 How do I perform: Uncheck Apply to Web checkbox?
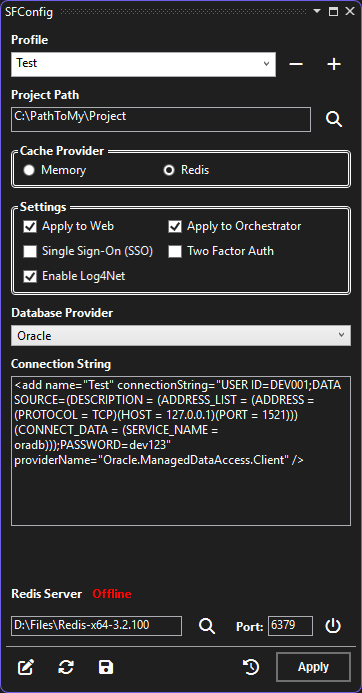(30, 227)
